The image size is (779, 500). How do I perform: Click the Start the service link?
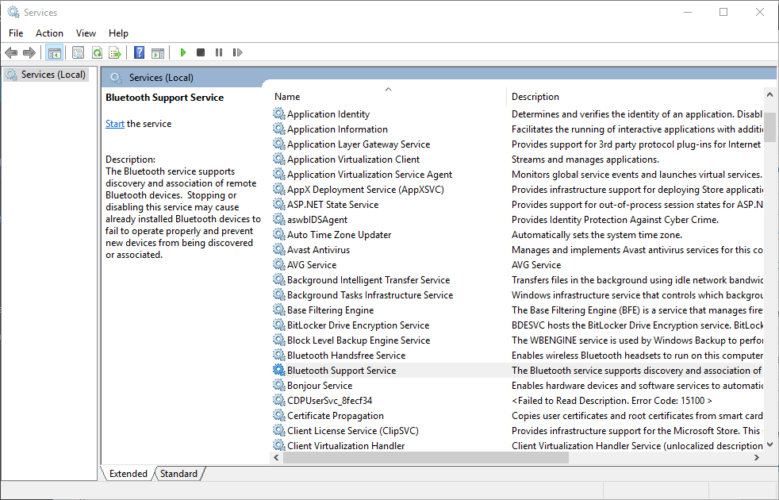click(x=115, y=124)
